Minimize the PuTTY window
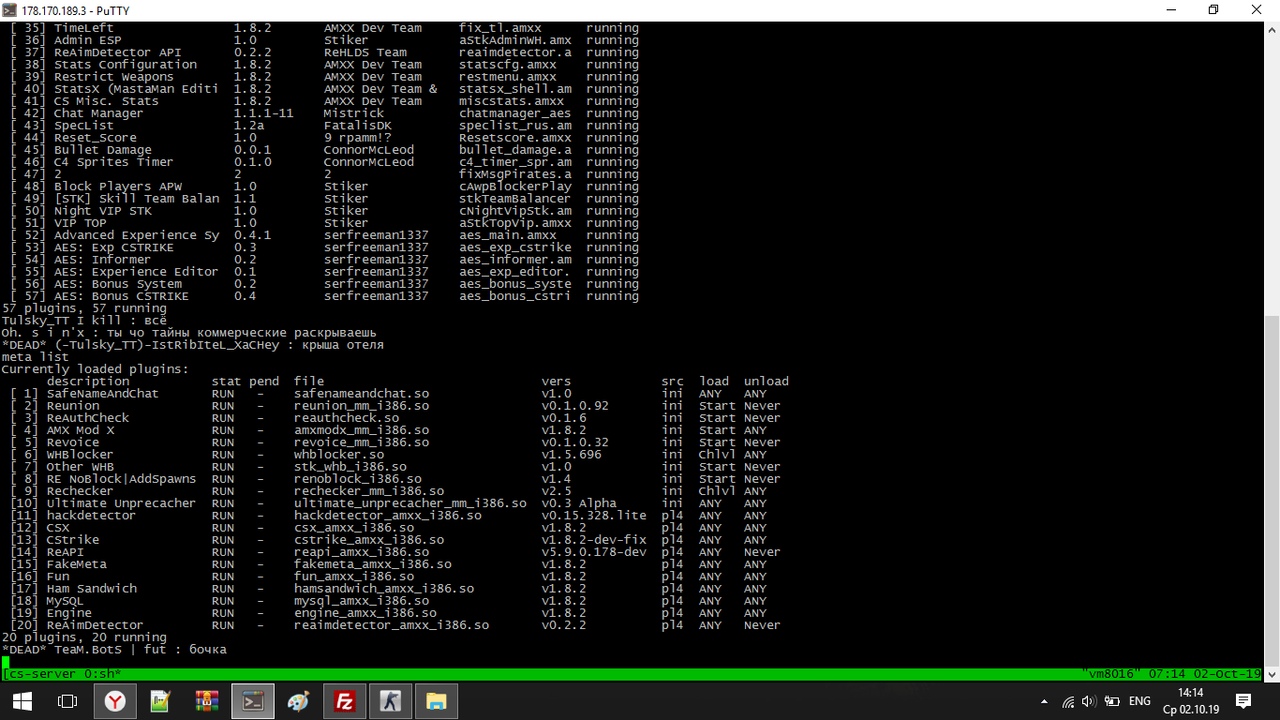The width and height of the screenshot is (1280, 720). tap(1171, 10)
